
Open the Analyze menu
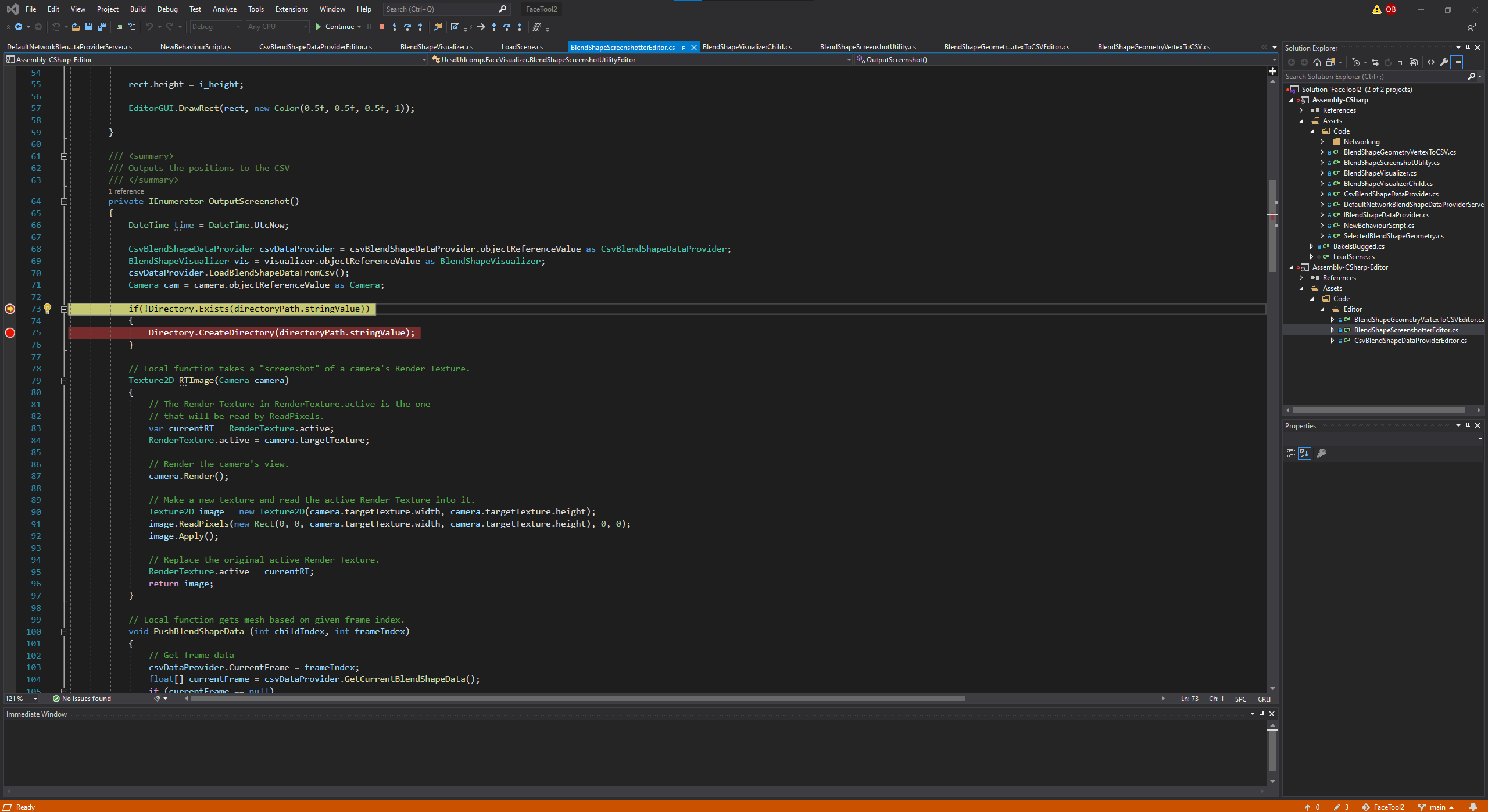tap(224, 9)
